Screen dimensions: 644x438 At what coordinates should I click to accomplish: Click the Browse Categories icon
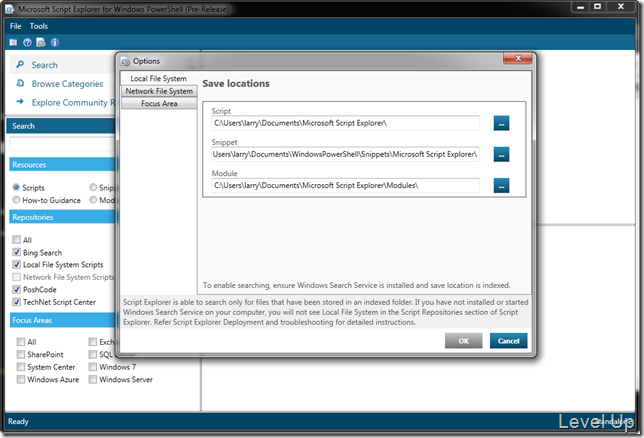[x=20, y=83]
